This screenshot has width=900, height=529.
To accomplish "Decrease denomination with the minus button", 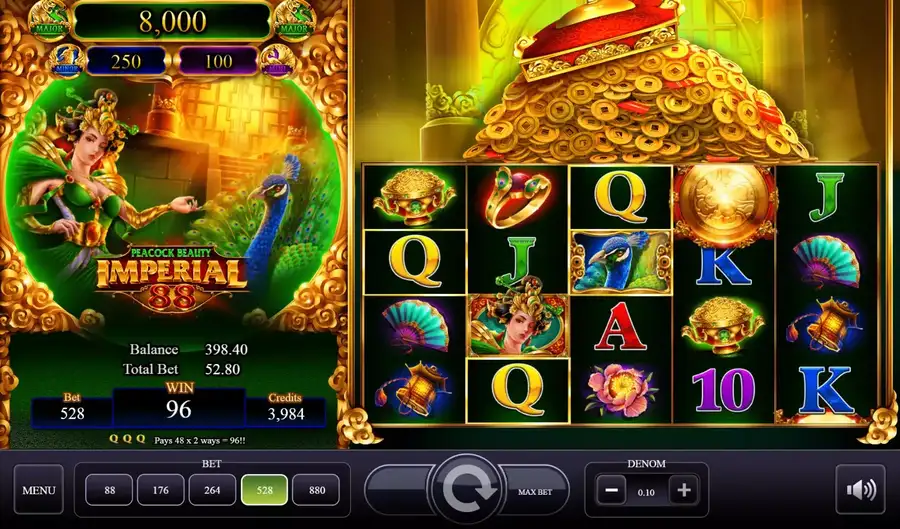I will tap(611, 491).
